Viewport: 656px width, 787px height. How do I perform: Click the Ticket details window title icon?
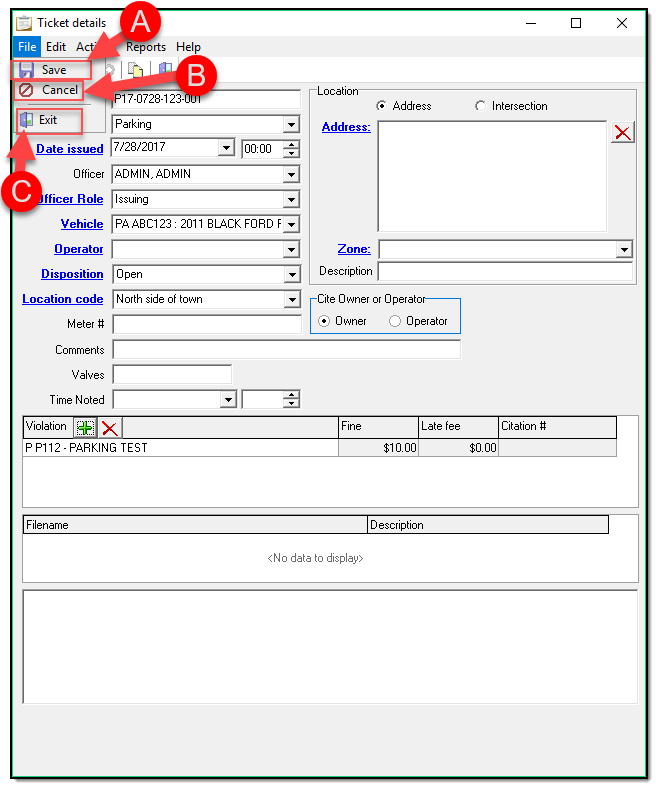[x=24, y=23]
